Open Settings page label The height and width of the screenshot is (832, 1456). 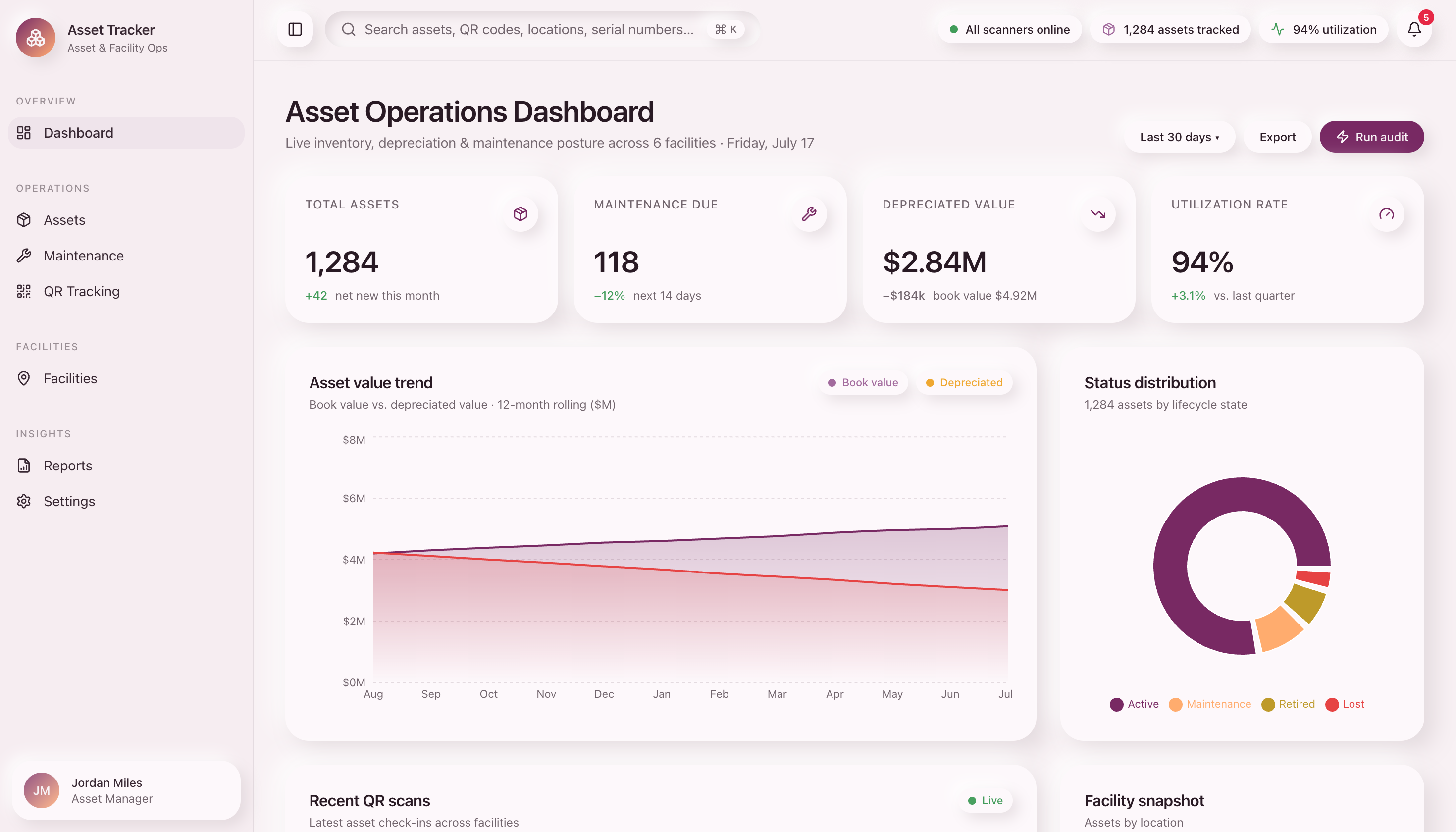[x=69, y=501]
